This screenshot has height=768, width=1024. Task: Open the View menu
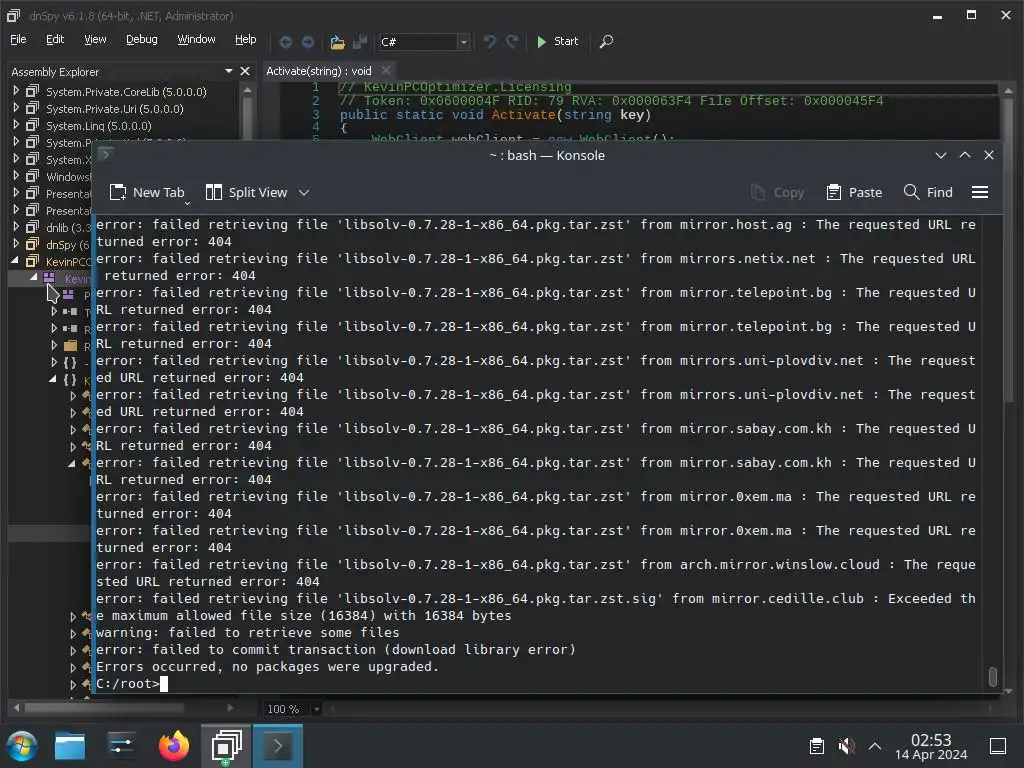pos(95,39)
